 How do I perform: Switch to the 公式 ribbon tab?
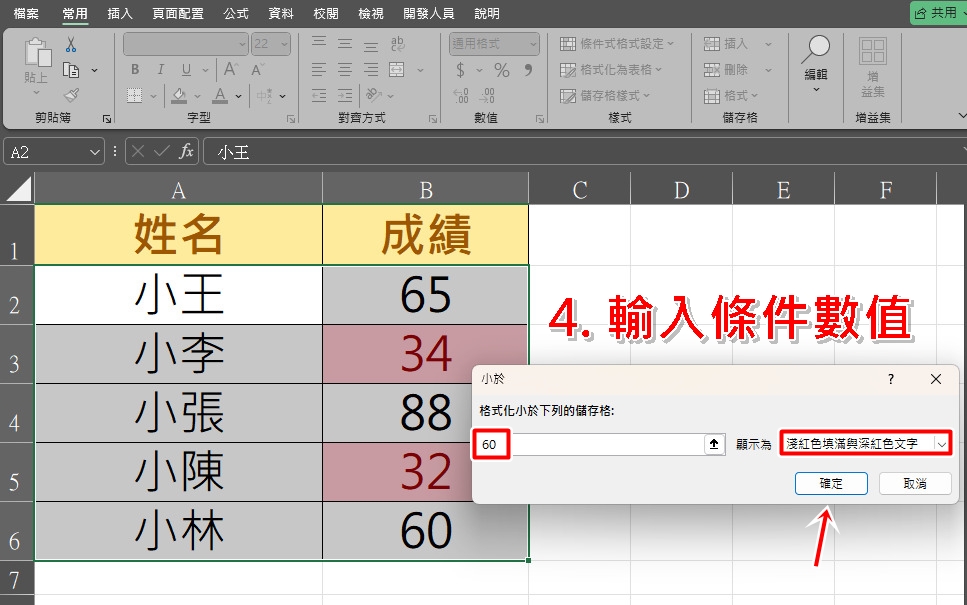[x=236, y=14]
